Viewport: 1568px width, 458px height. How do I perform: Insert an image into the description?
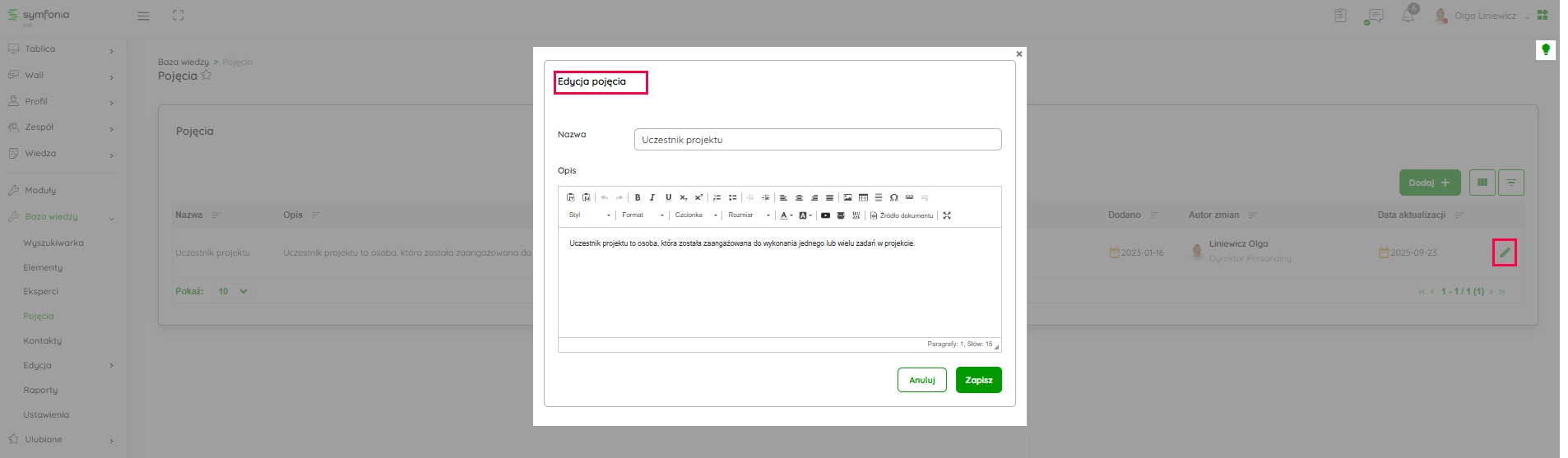coord(847,197)
